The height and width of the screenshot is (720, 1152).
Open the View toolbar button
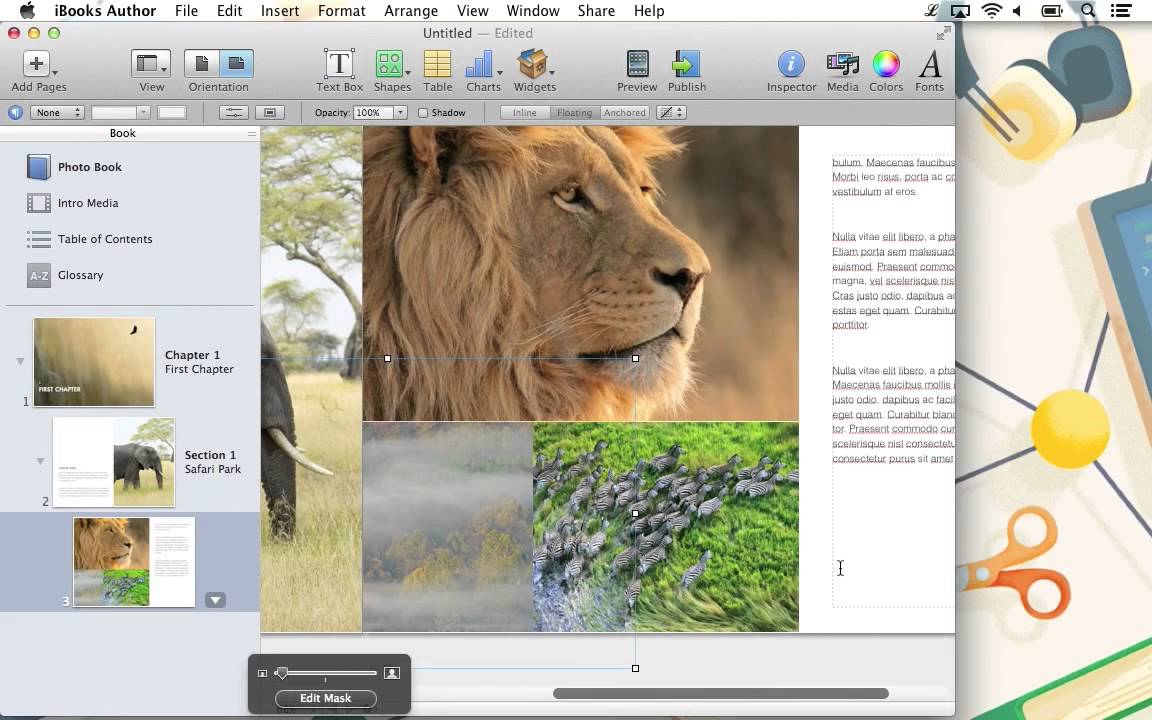tap(151, 64)
